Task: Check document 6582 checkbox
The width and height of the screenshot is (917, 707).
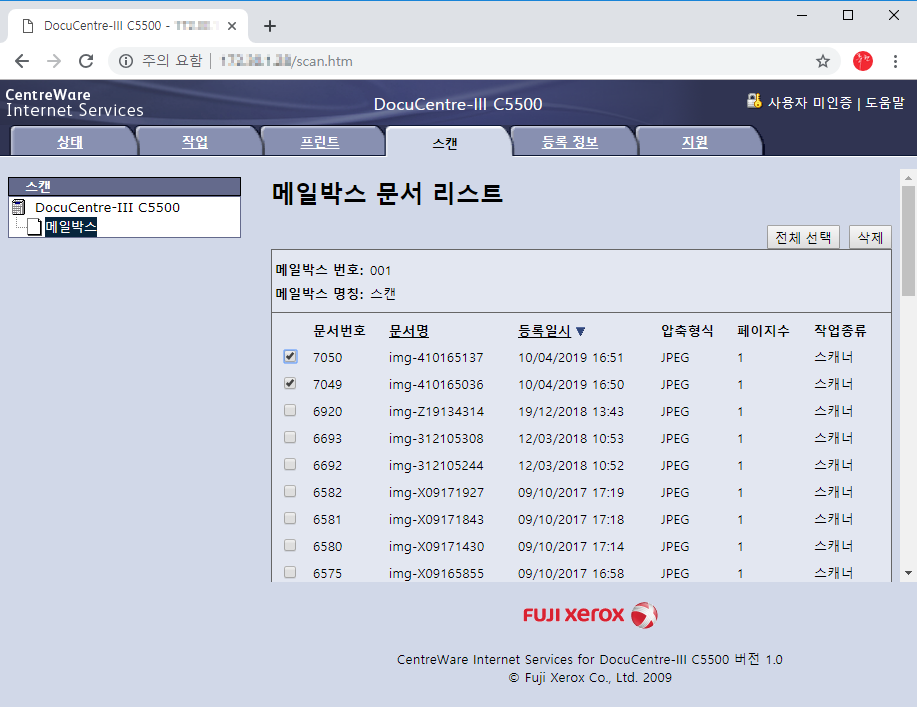Action: pos(290,491)
